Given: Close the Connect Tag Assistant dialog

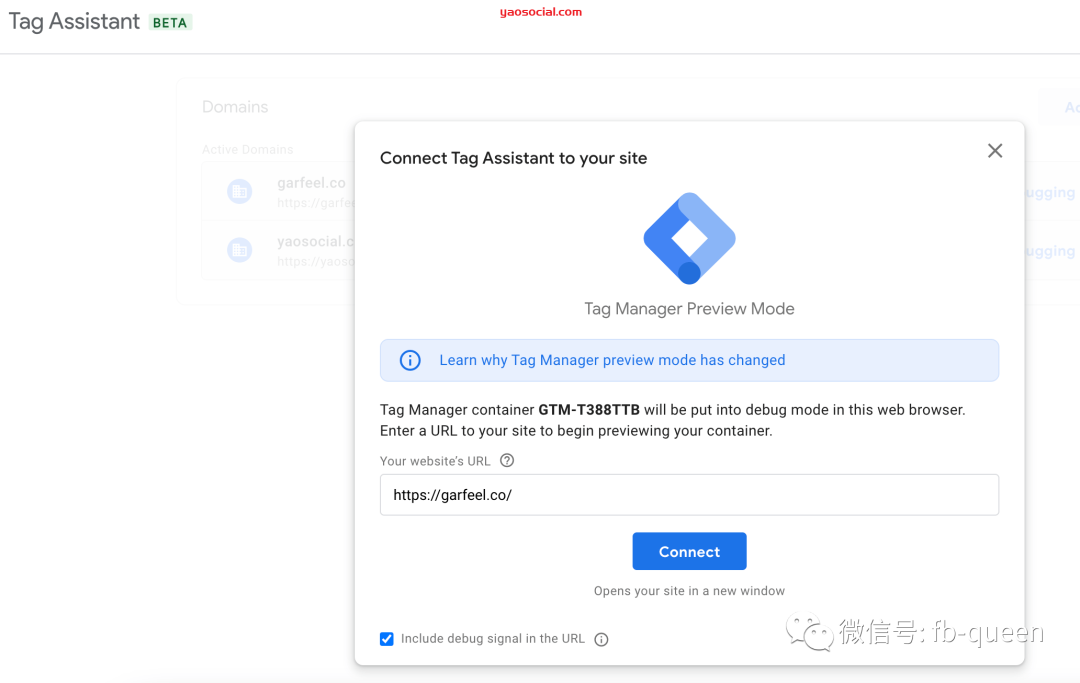Looking at the screenshot, I should pos(995,151).
